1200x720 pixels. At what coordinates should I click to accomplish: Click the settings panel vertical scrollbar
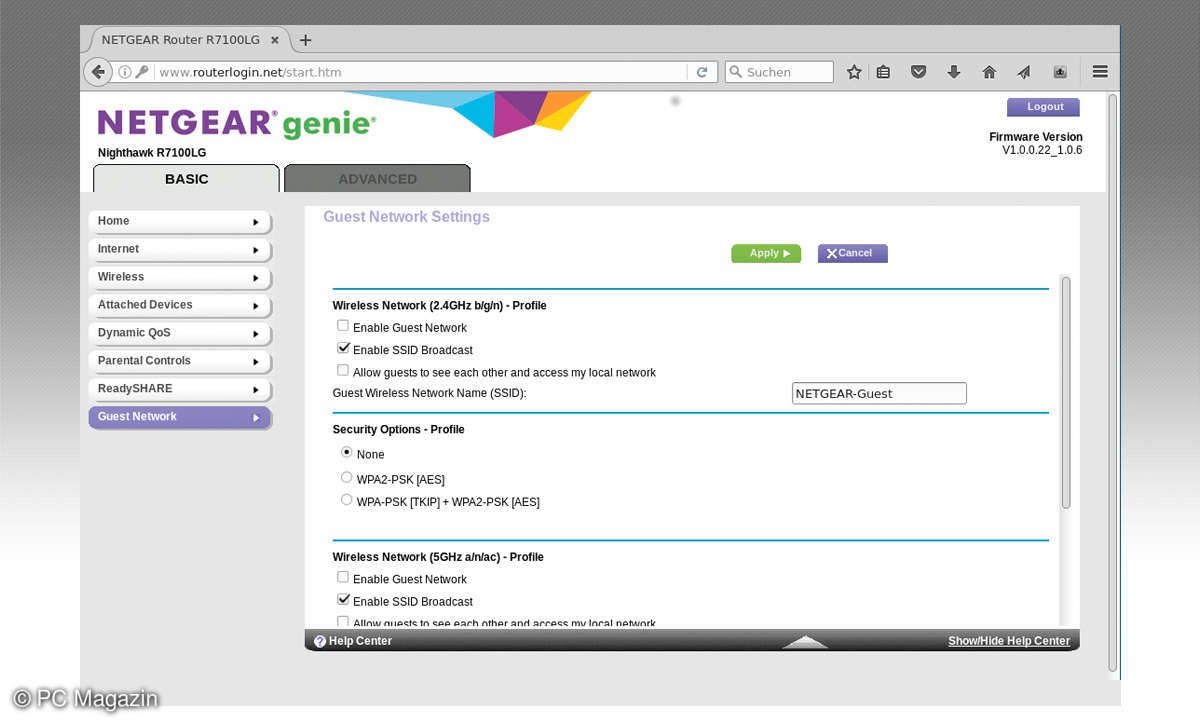coord(1066,392)
